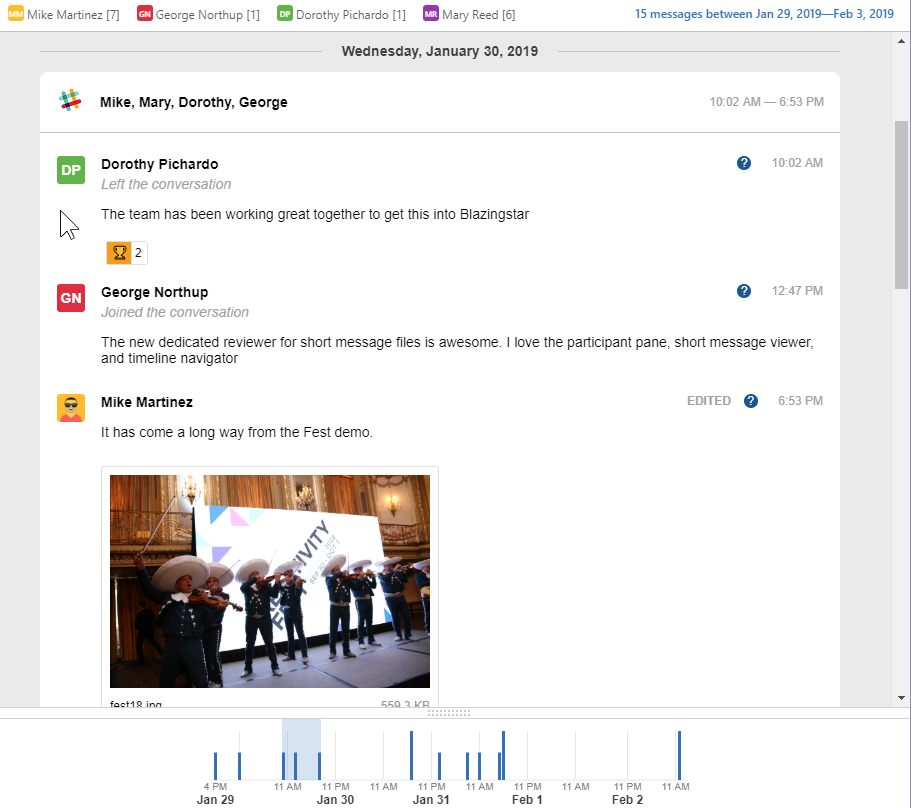Click the question mark next to the EDITED label
The width and height of the screenshot is (911, 808).
click(751, 400)
